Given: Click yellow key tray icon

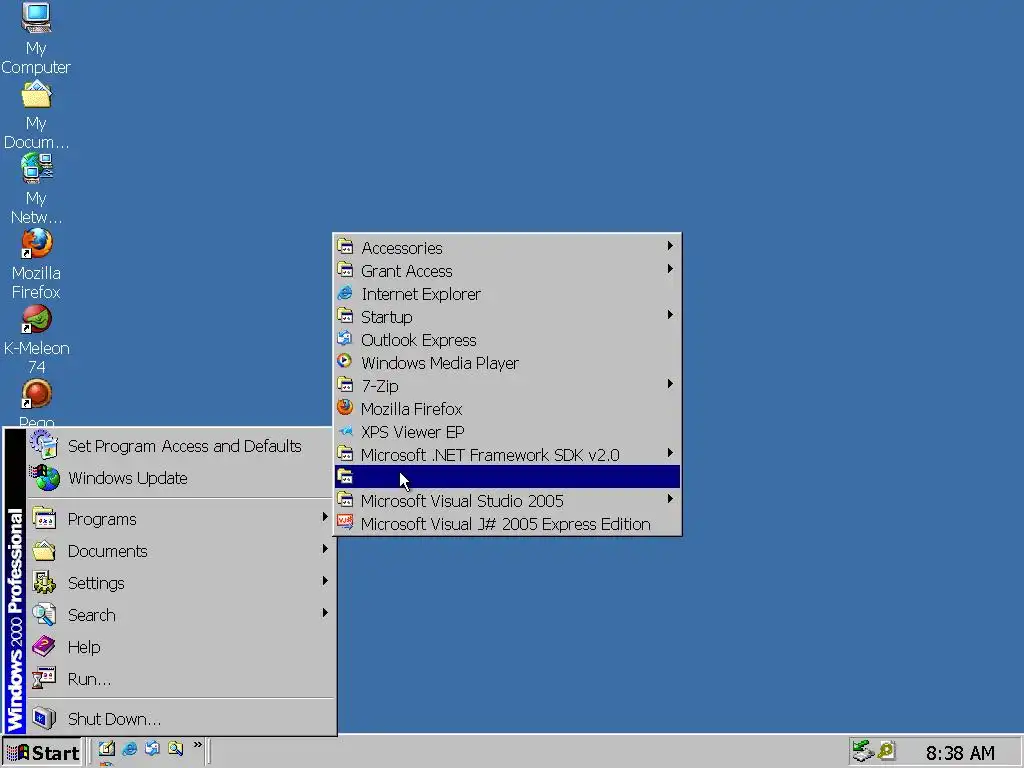Looking at the screenshot, I should 886,751.
